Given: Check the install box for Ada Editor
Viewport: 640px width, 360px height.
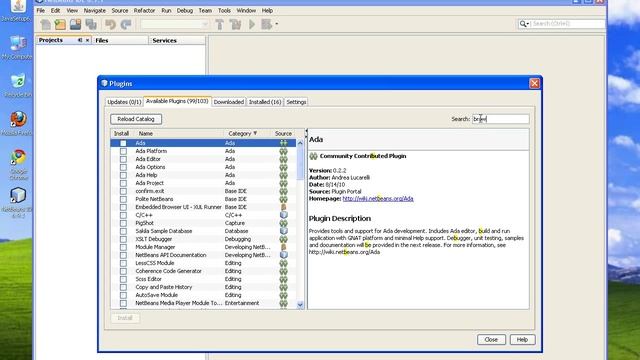Looking at the screenshot, I should pyautogui.click(x=123, y=159).
